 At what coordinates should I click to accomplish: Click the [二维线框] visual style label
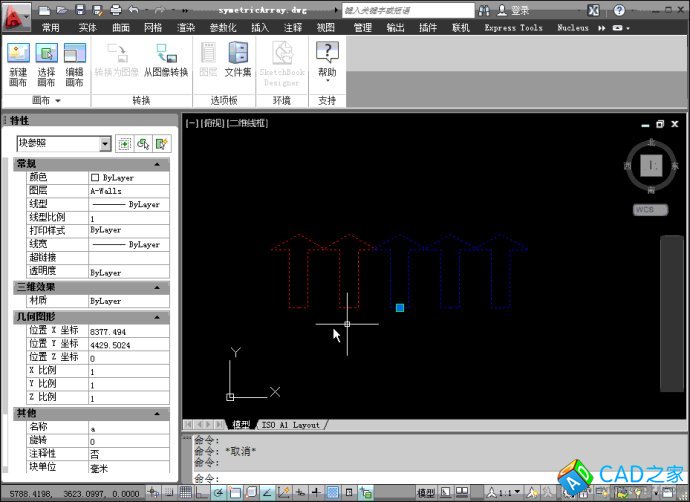[247, 123]
